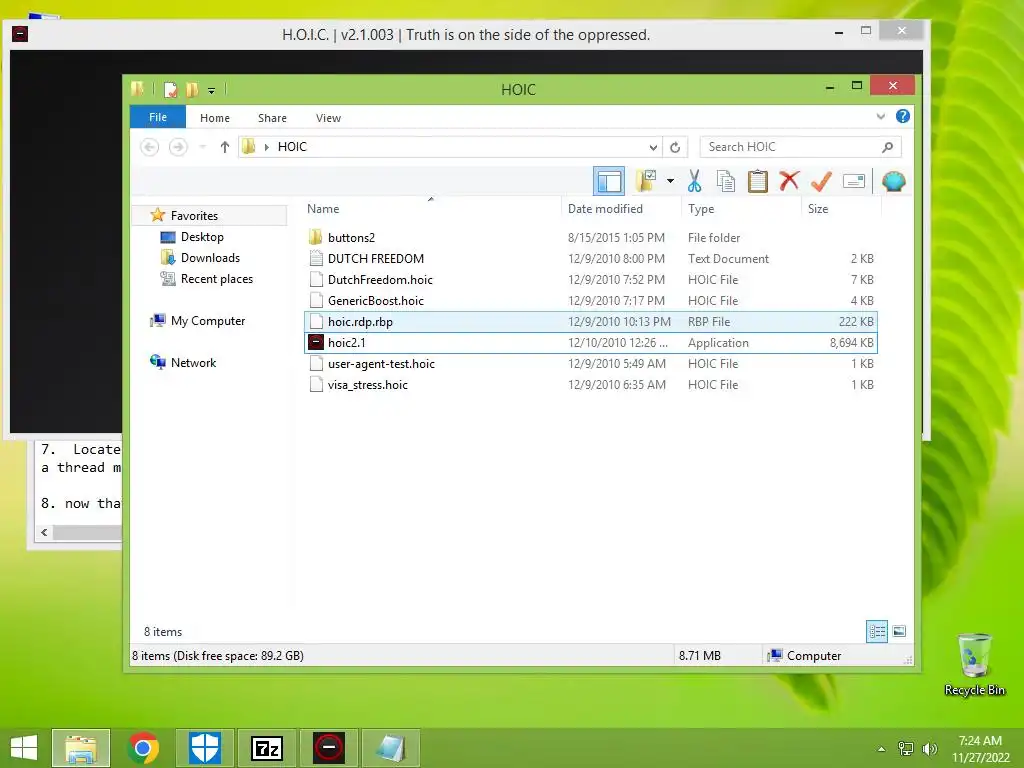Image resolution: width=1024 pixels, height=768 pixels.
Task: Open the address bar history dropdown
Action: 652,147
